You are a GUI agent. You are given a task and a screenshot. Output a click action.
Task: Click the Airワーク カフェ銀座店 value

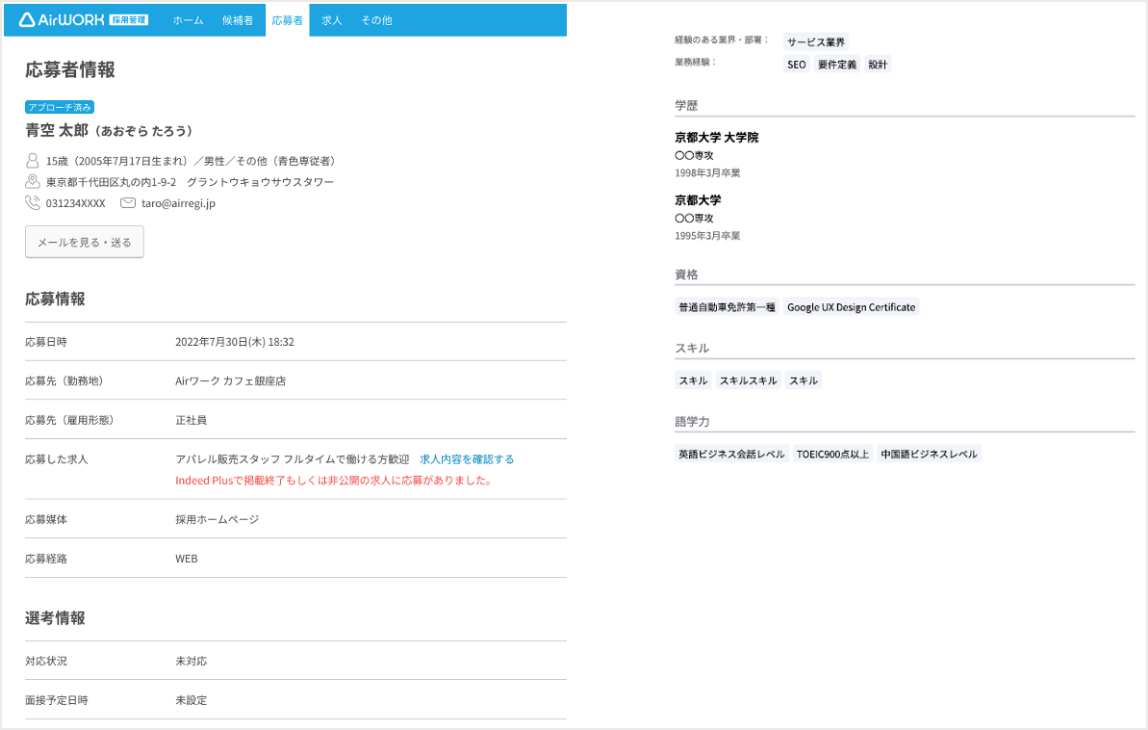[231, 381]
